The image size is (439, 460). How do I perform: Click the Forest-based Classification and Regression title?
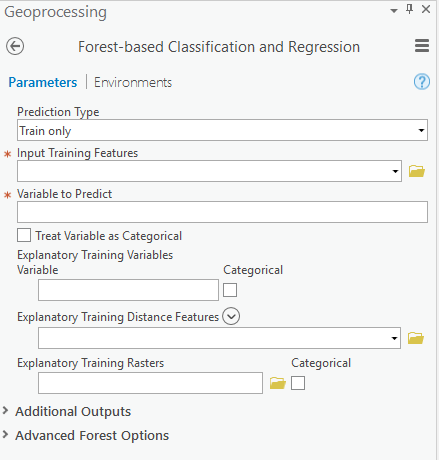pos(219,47)
